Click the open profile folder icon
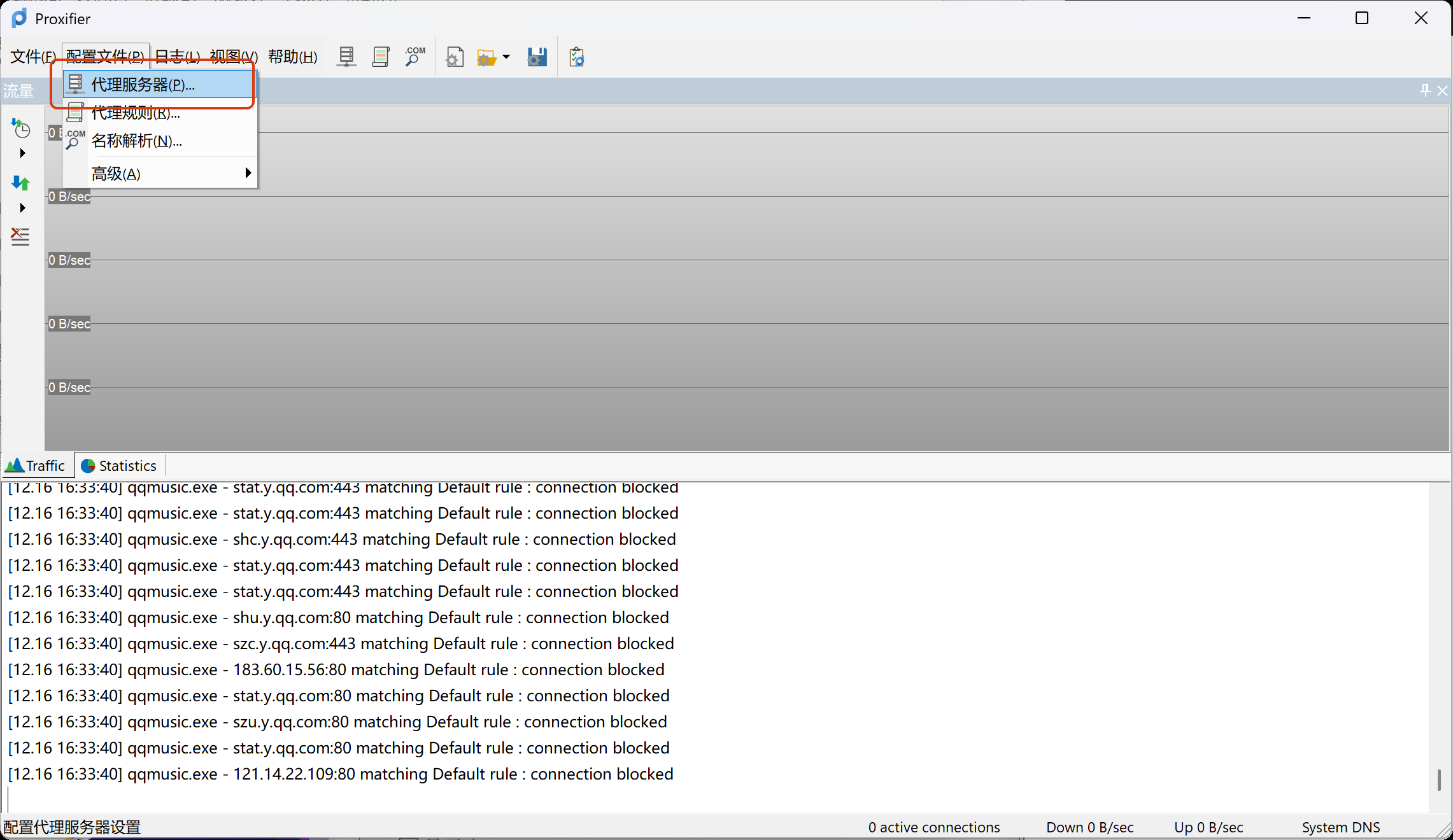This screenshot has height=840, width=1453. click(x=486, y=58)
